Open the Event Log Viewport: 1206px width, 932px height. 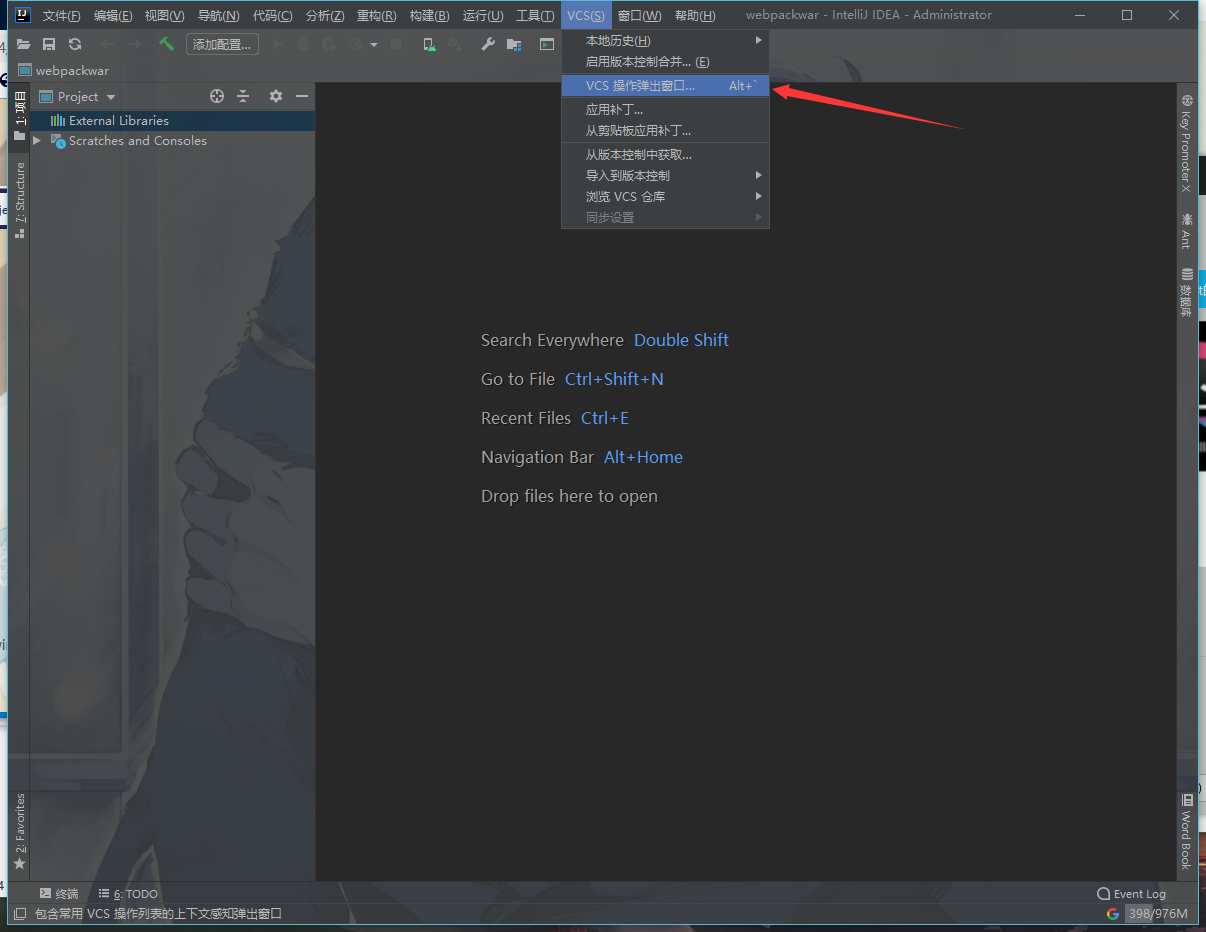click(1131, 894)
